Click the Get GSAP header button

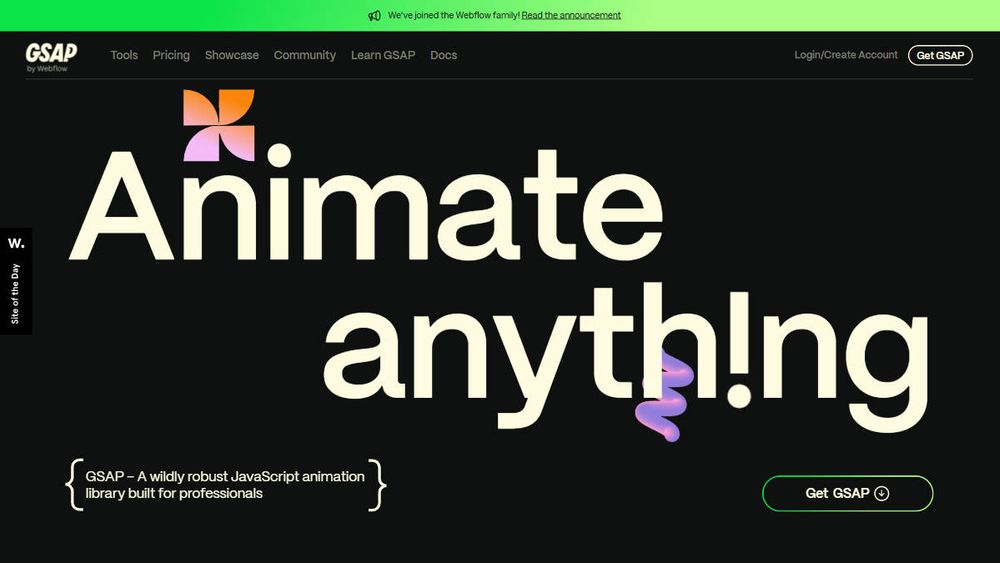click(940, 55)
